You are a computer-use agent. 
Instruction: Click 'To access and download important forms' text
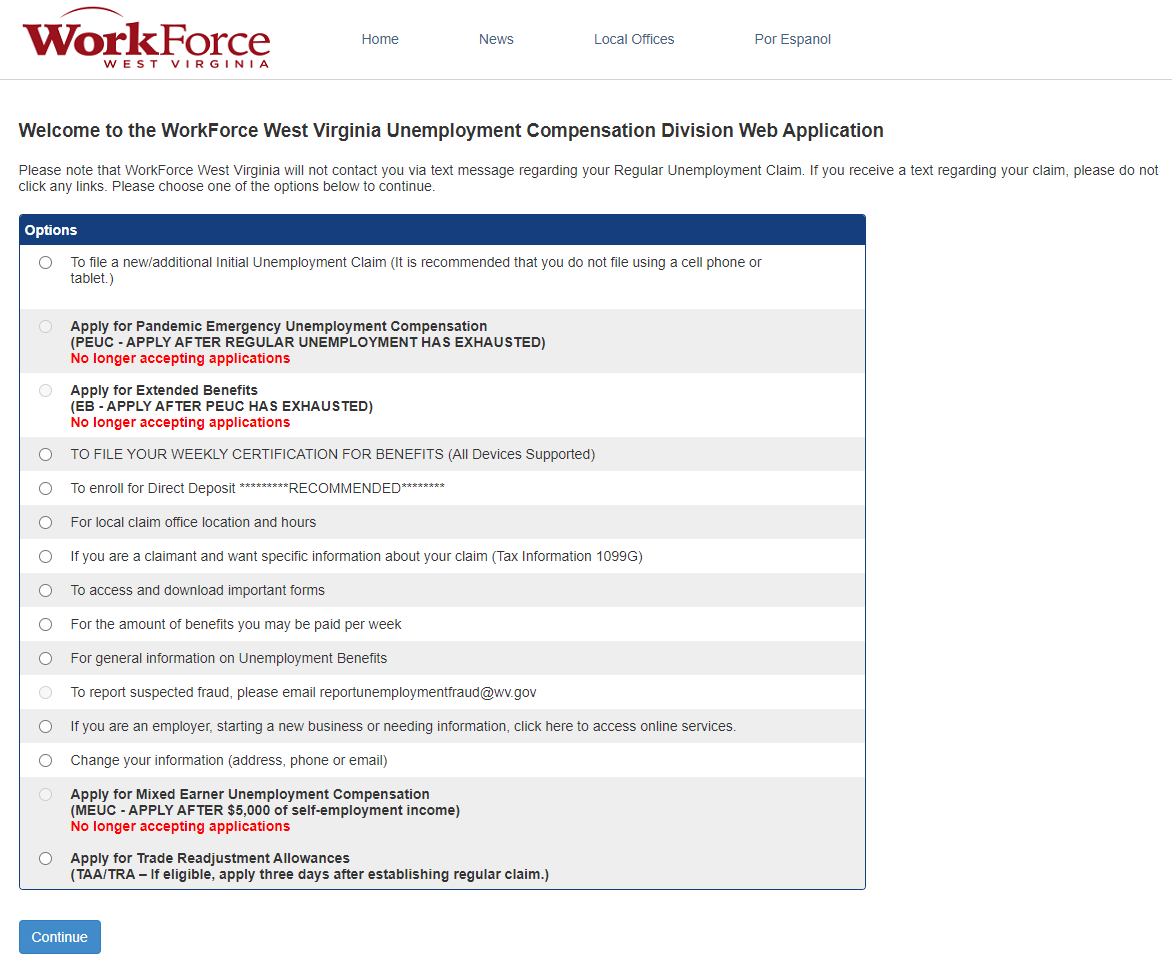[197, 590]
